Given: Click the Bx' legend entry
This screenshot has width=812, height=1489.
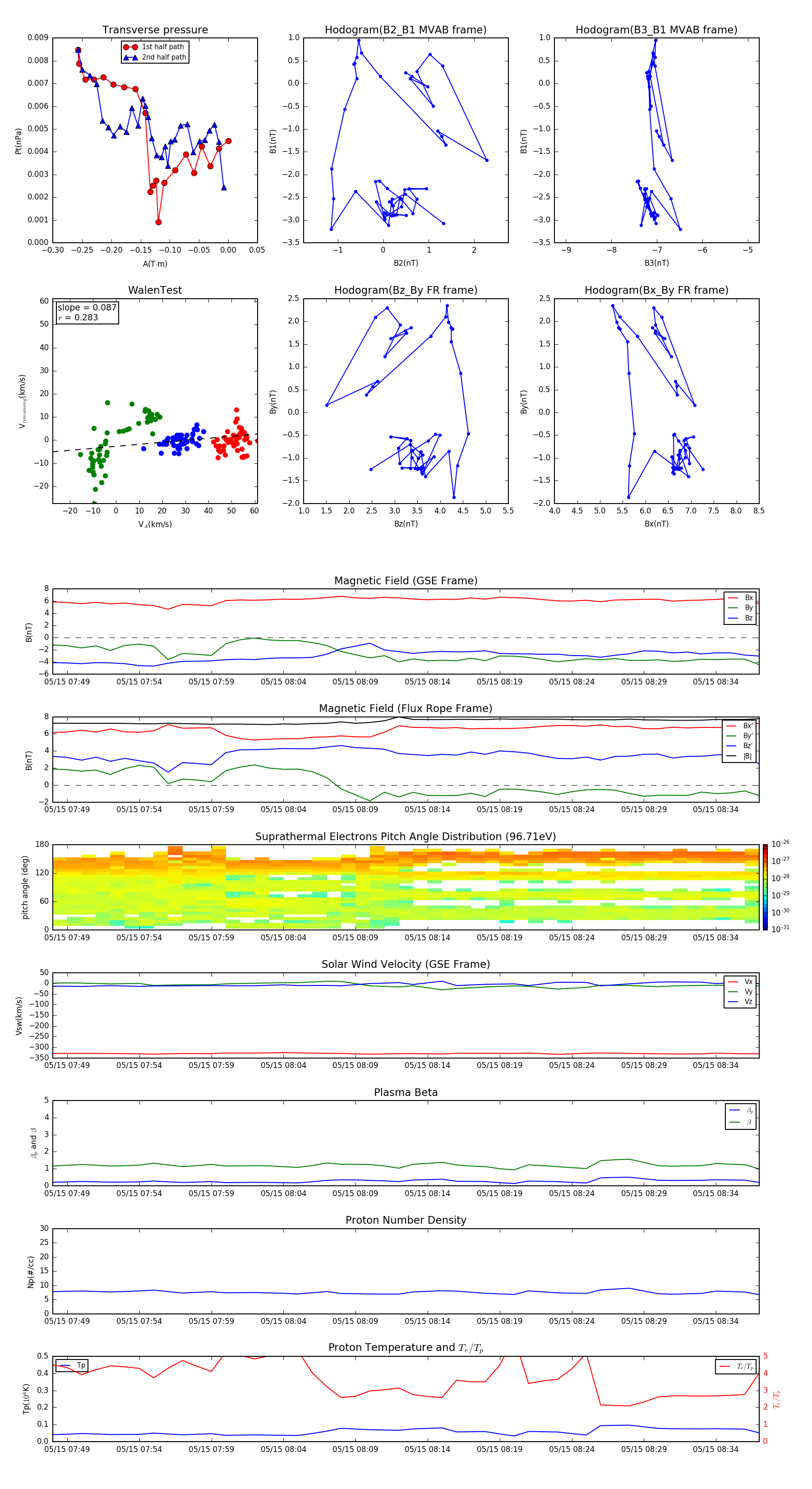Looking at the screenshot, I should [740, 726].
